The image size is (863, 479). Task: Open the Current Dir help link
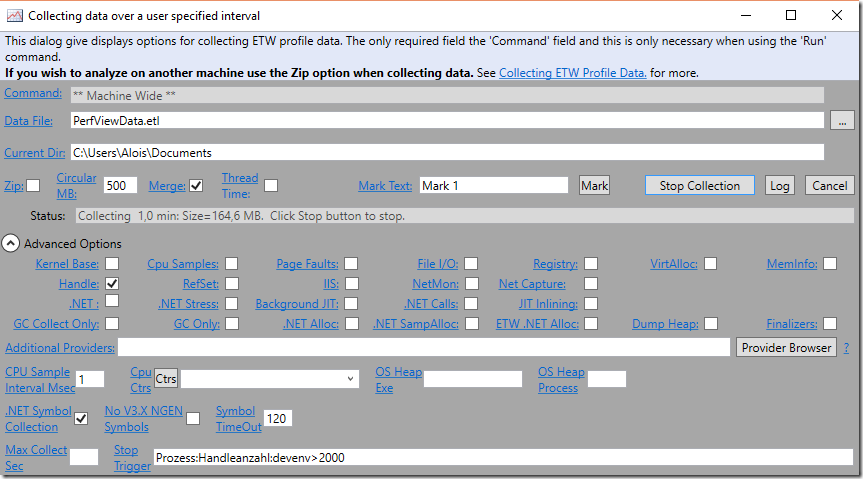pos(35,153)
